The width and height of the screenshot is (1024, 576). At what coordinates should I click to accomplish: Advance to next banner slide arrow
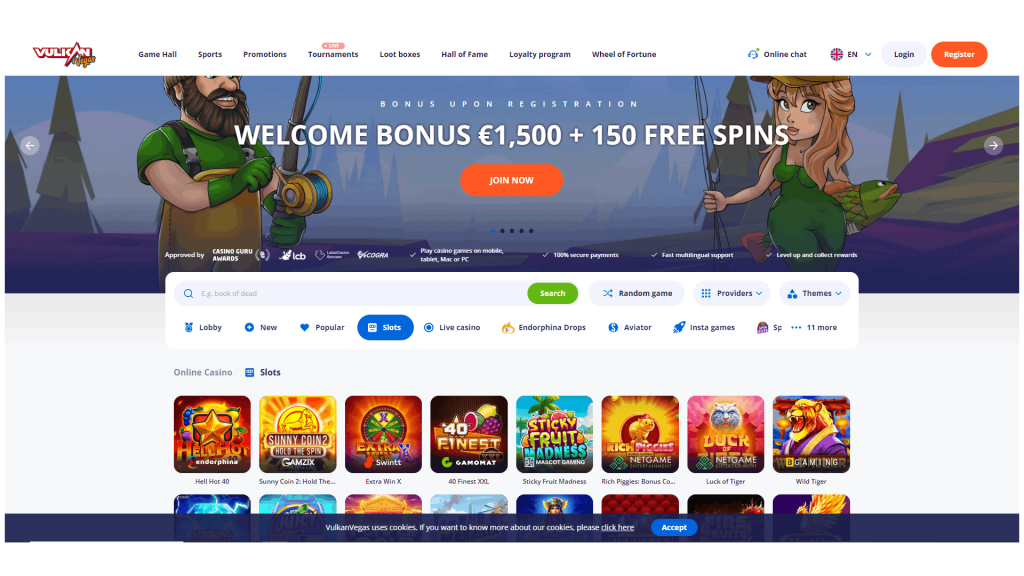(993, 146)
